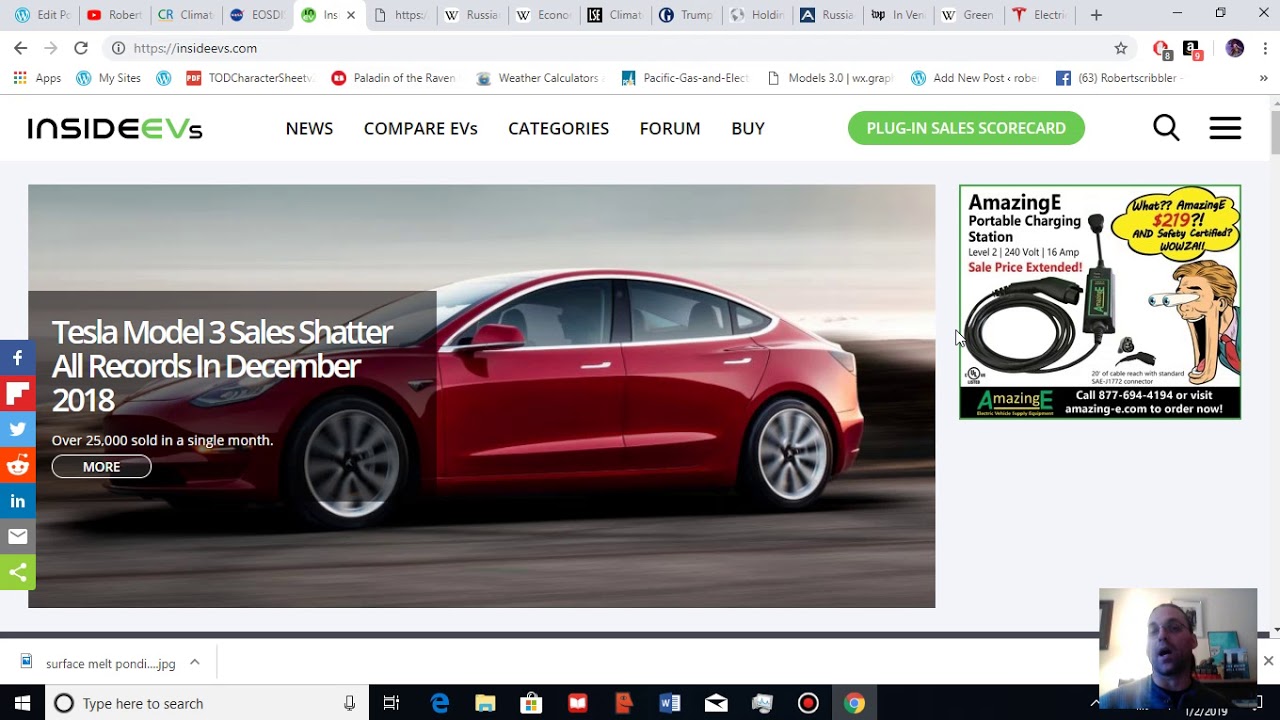Screen dimensions: 1280x720
Task: Open Weather Calculators bookmark
Action: click(538, 78)
